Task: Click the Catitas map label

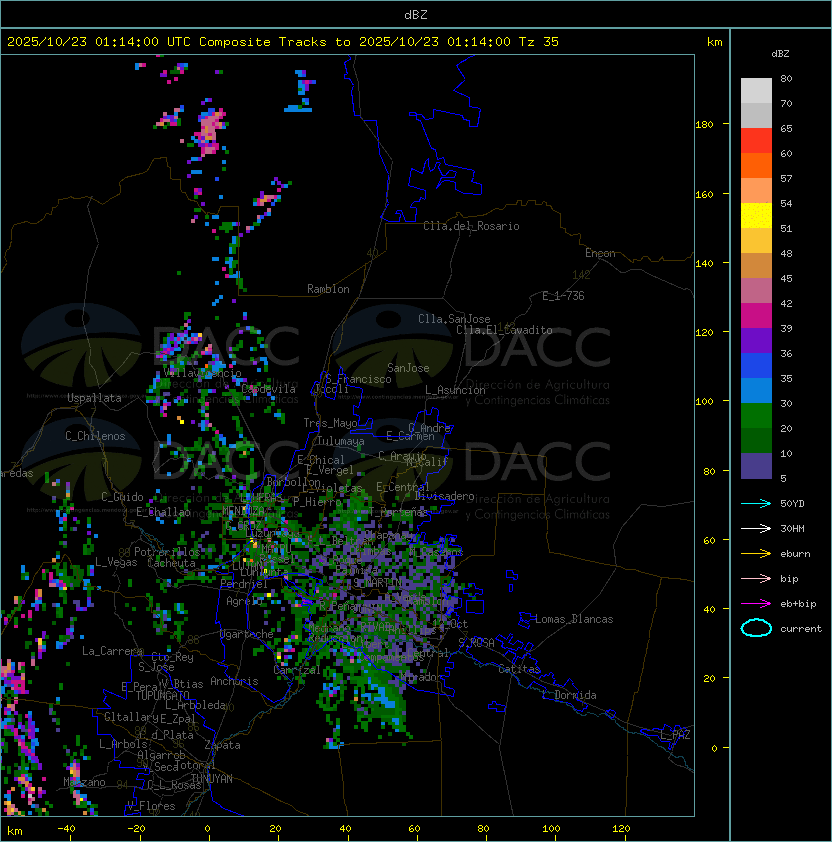Action: 519,669
